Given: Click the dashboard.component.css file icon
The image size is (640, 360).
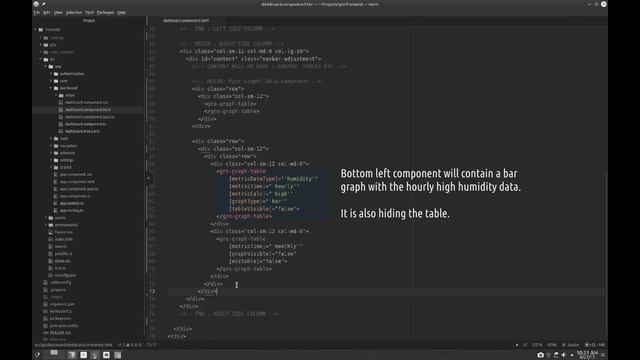Looking at the screenshot, I should tap(61, 102).
